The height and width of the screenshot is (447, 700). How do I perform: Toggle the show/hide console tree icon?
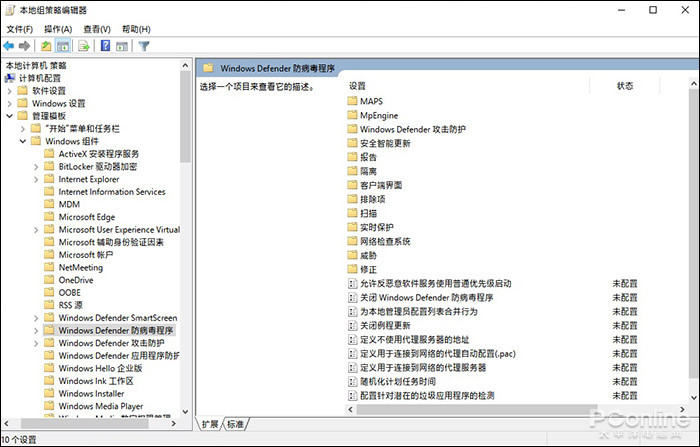click(62, 46)
